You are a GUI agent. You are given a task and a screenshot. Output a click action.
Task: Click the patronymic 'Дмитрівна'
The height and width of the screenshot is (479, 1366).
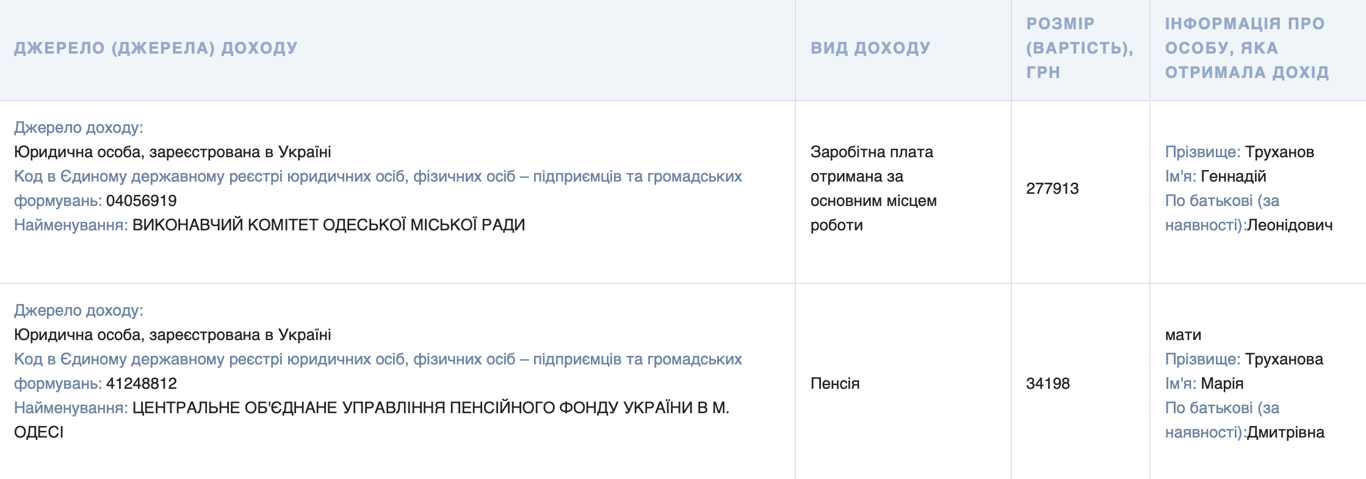click(x=1286, y=432)
